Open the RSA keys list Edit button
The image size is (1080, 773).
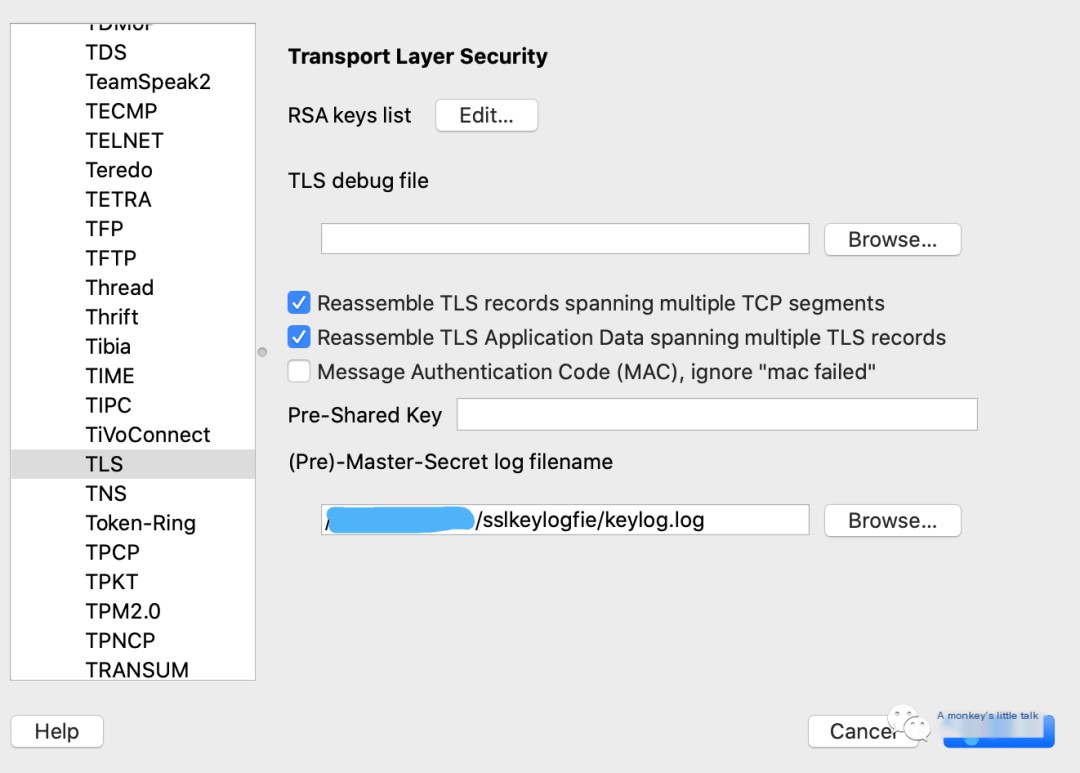[x=486, y=115]
